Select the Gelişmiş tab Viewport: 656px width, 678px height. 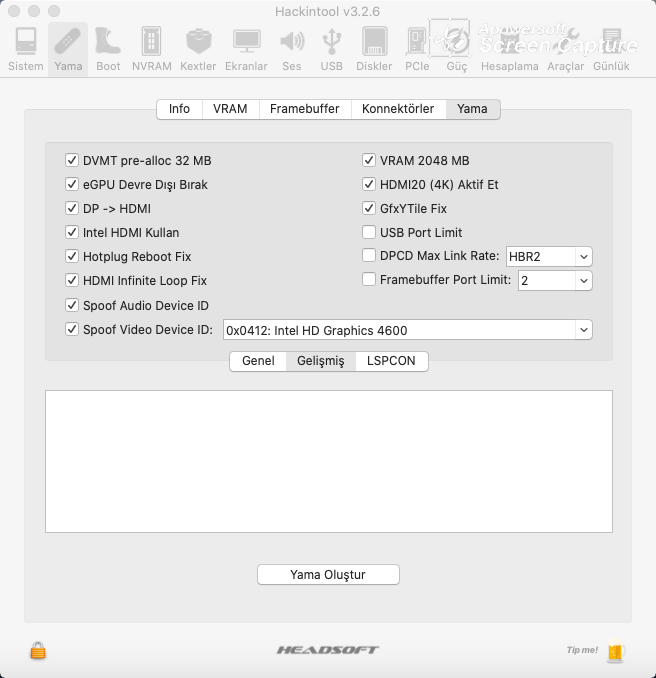[321, 361]
